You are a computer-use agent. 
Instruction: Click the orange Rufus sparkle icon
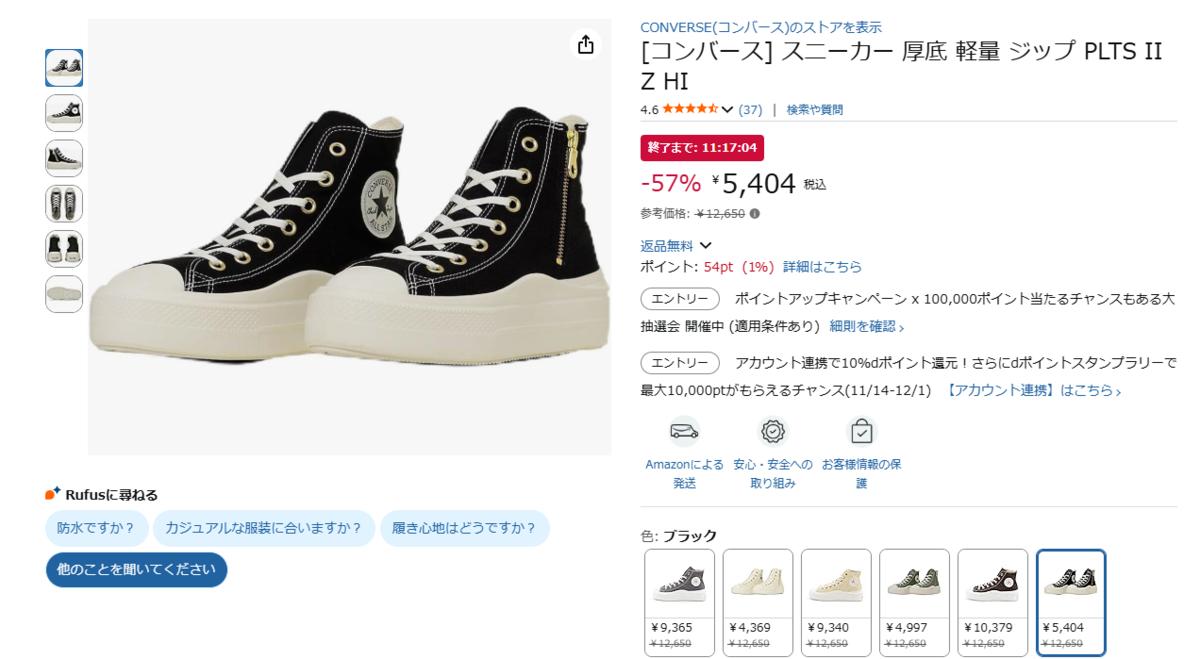tap(53, 493)
